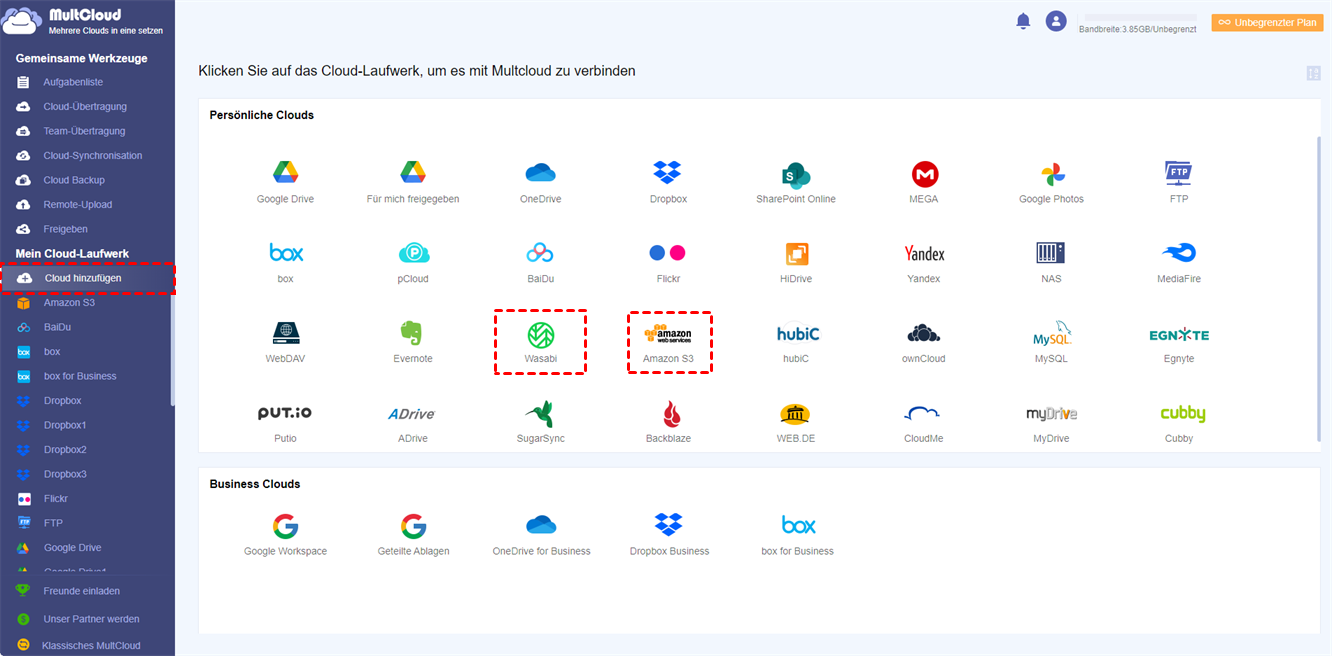This screenshot has height=656, width=1332.
Task: Select the hubiC cloud icon
Action: click(x=797, y=333)
